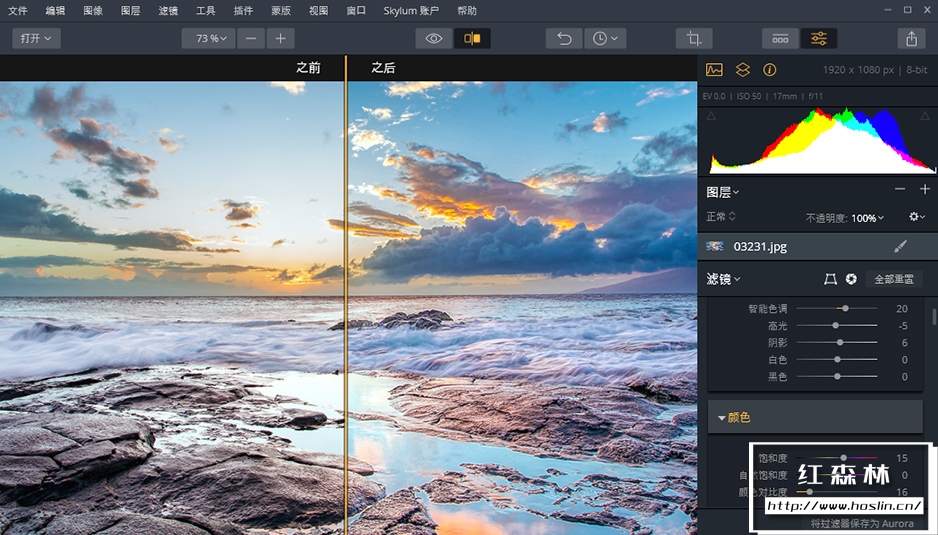Toggle the before/after split compare view
Viewport: 938px width, 535px height.
472,38
